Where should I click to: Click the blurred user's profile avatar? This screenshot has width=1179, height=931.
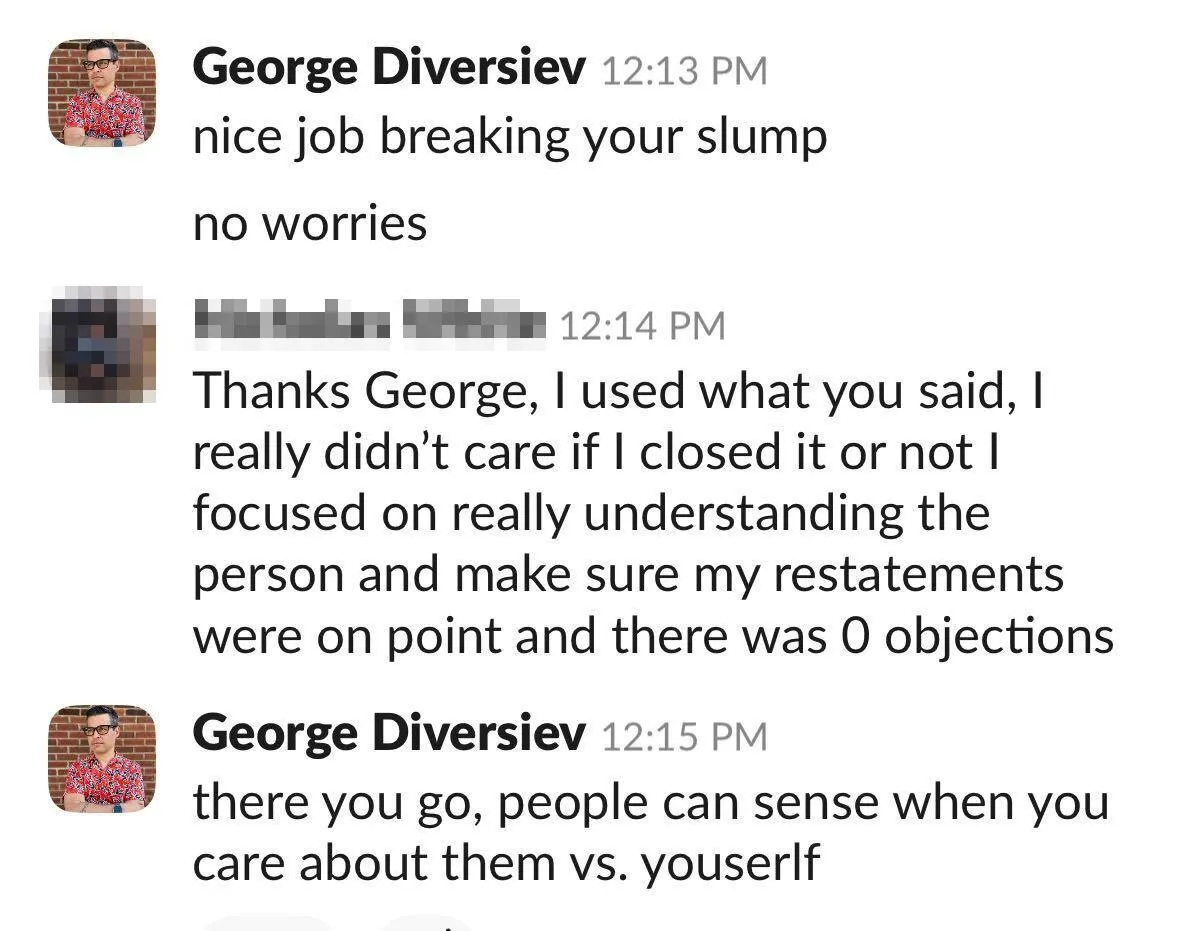tap(98, 344)
